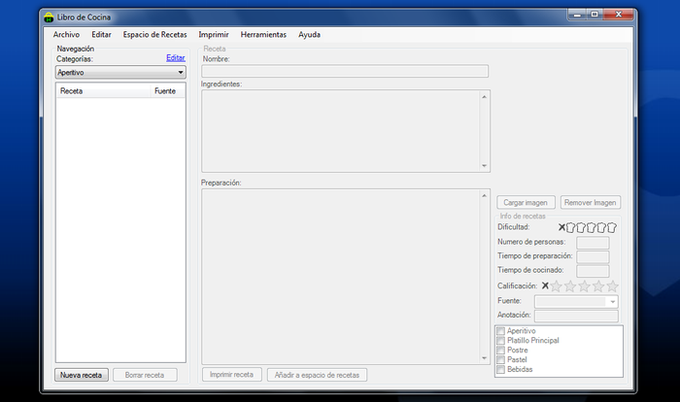The height and width of the screenshot is (402, 680).
Task: Click the Borrar receta button
Action: (145, 375)
